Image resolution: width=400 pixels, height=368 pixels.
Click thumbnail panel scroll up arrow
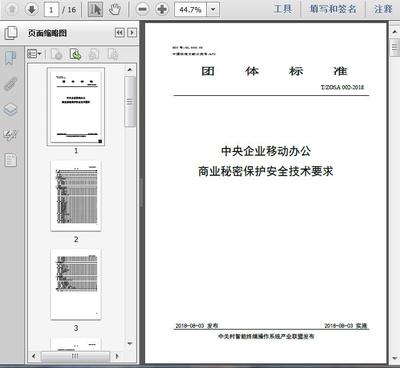(130, 70)
